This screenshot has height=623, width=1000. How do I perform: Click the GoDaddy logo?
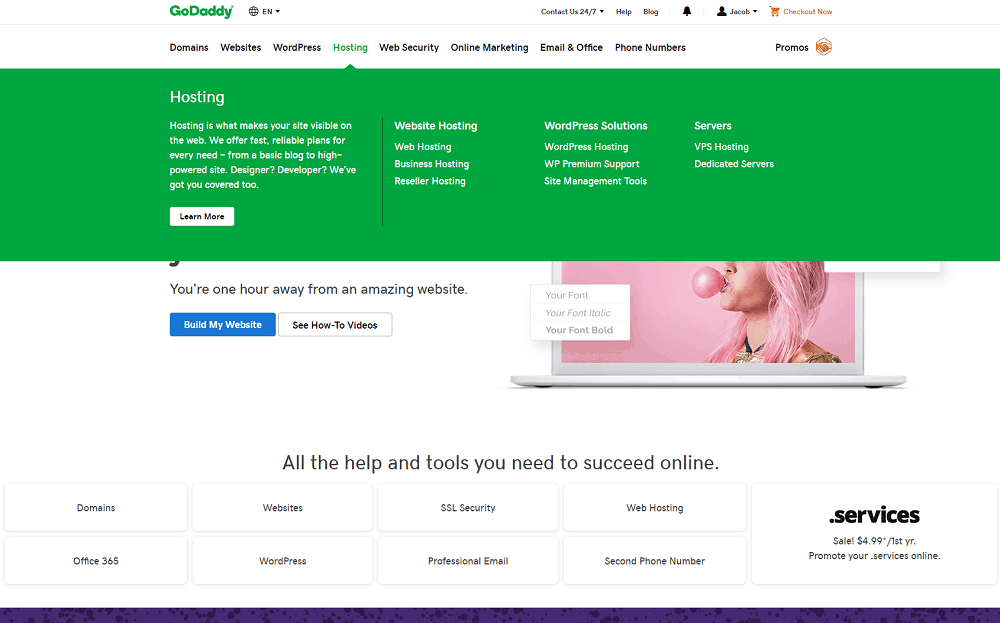[x=202, y=11]
